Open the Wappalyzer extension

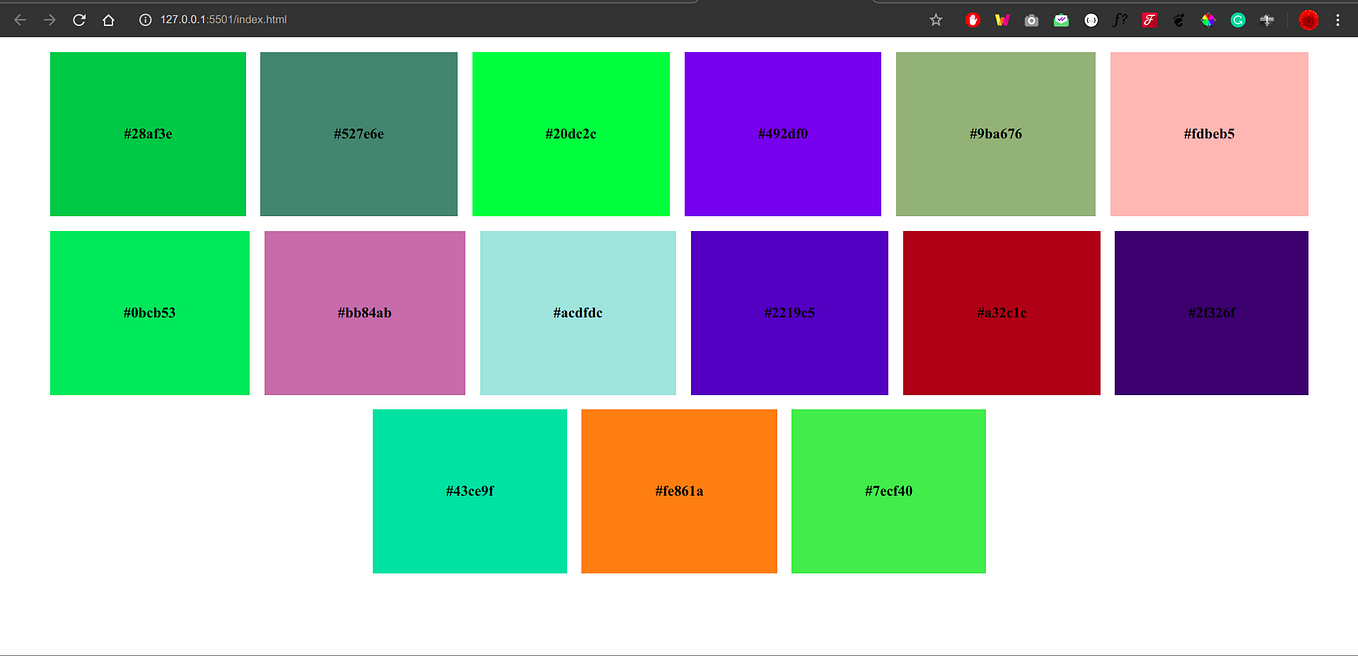tap(1002, 19)
